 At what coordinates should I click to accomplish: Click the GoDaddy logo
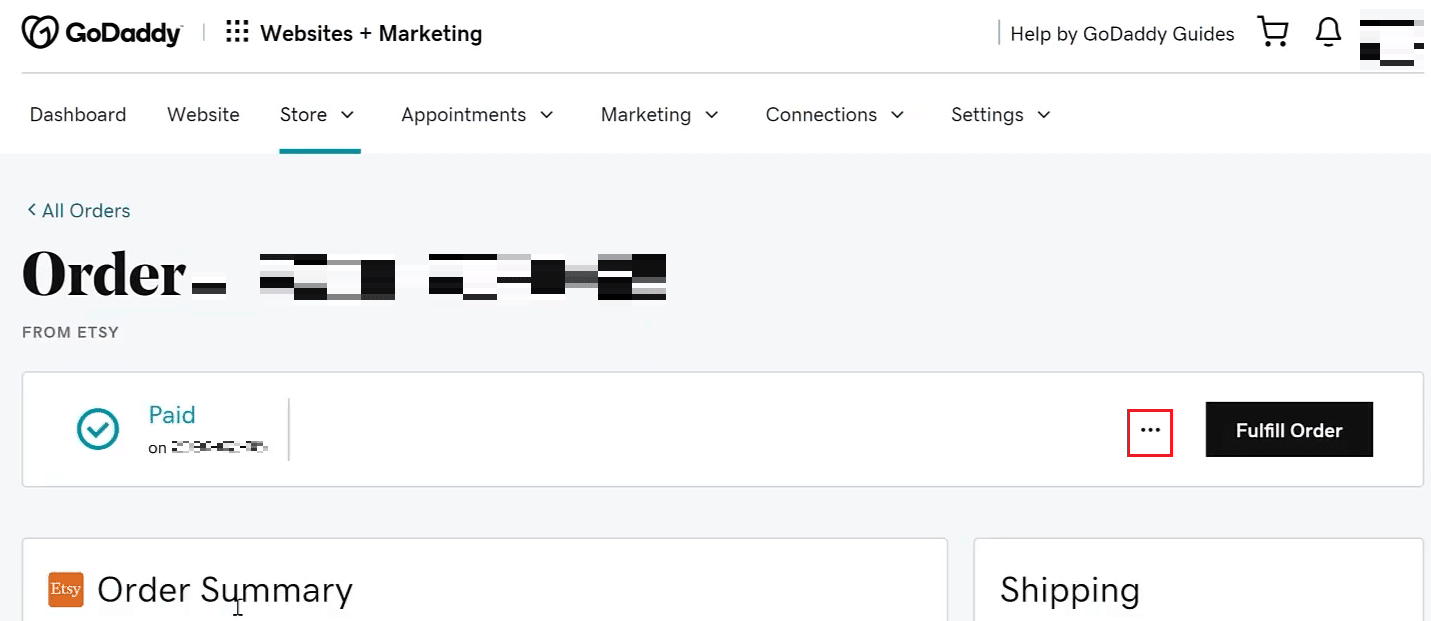[x=102, y=33]
